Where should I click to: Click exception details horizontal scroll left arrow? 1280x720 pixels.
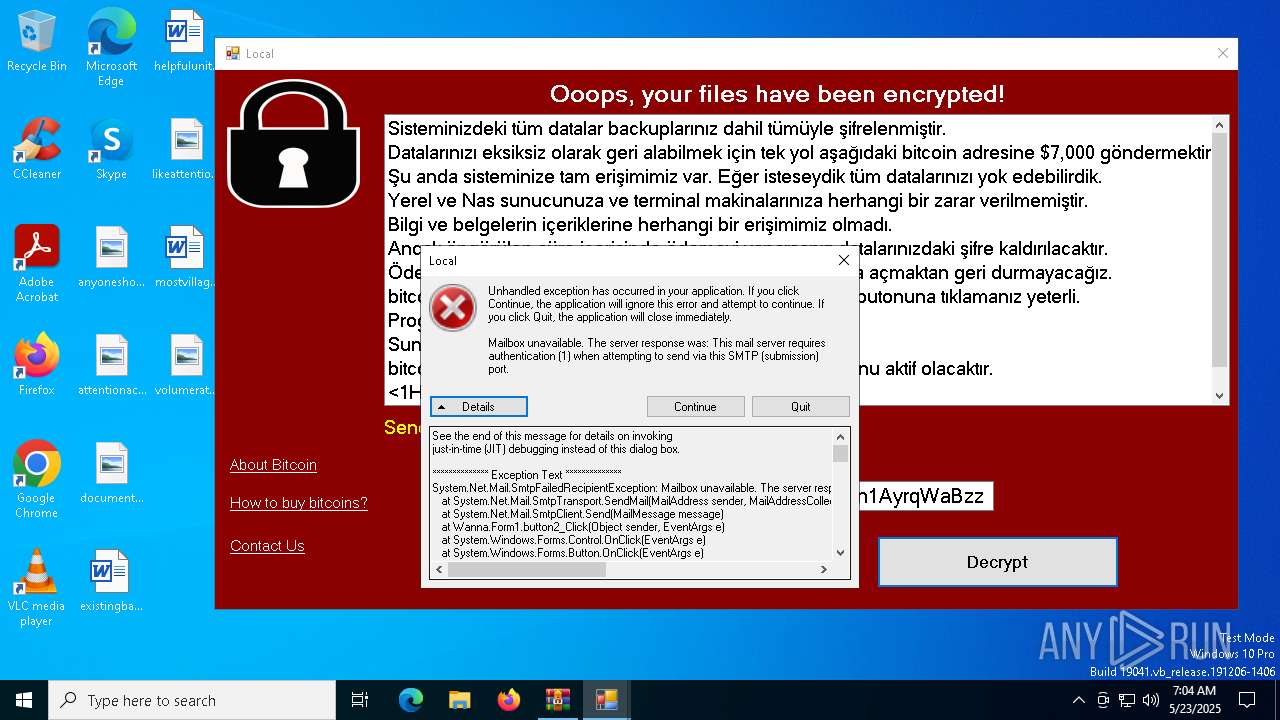point(439,570)
